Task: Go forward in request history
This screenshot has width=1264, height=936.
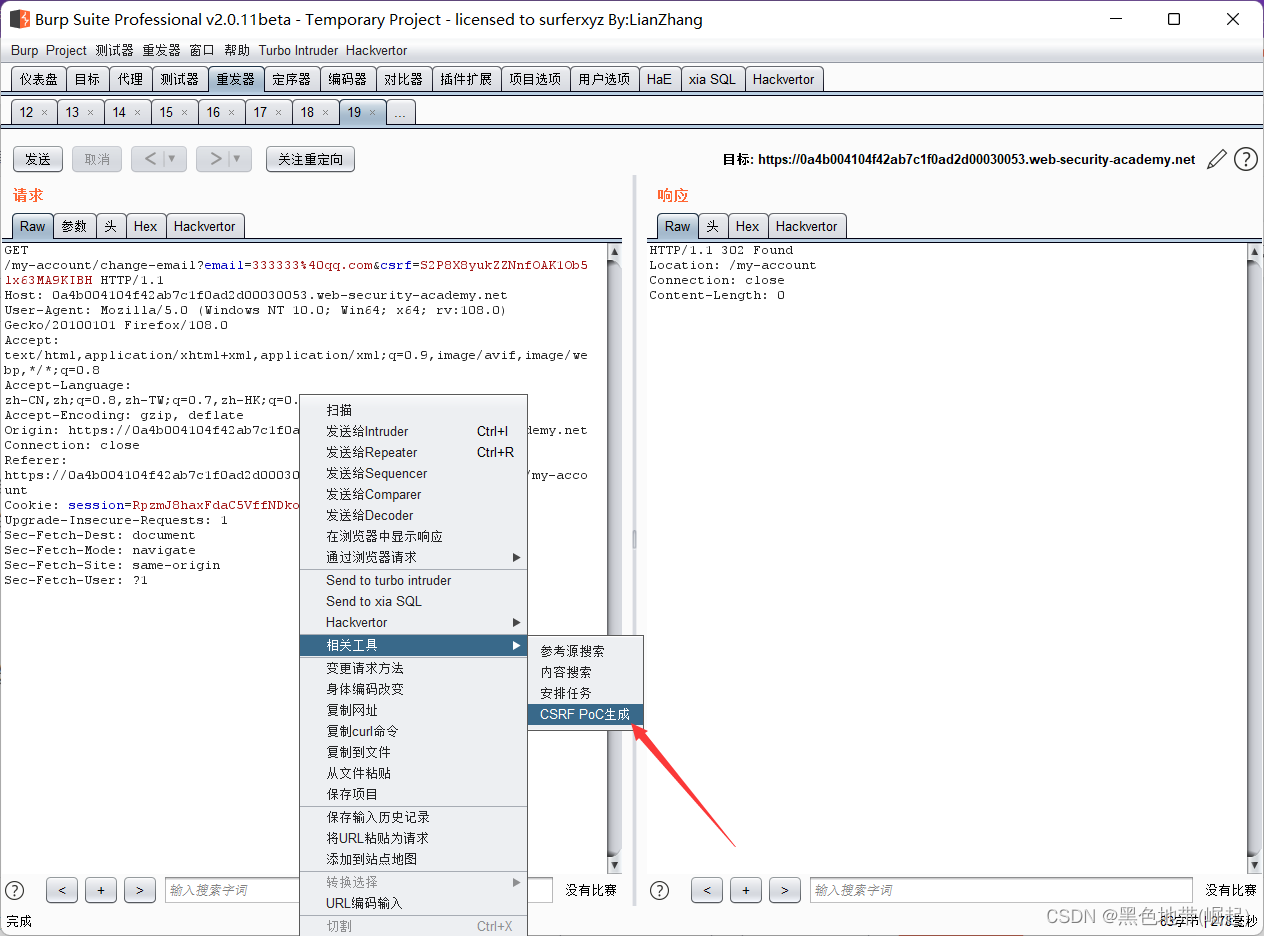Action: click(x=213, y=159)
